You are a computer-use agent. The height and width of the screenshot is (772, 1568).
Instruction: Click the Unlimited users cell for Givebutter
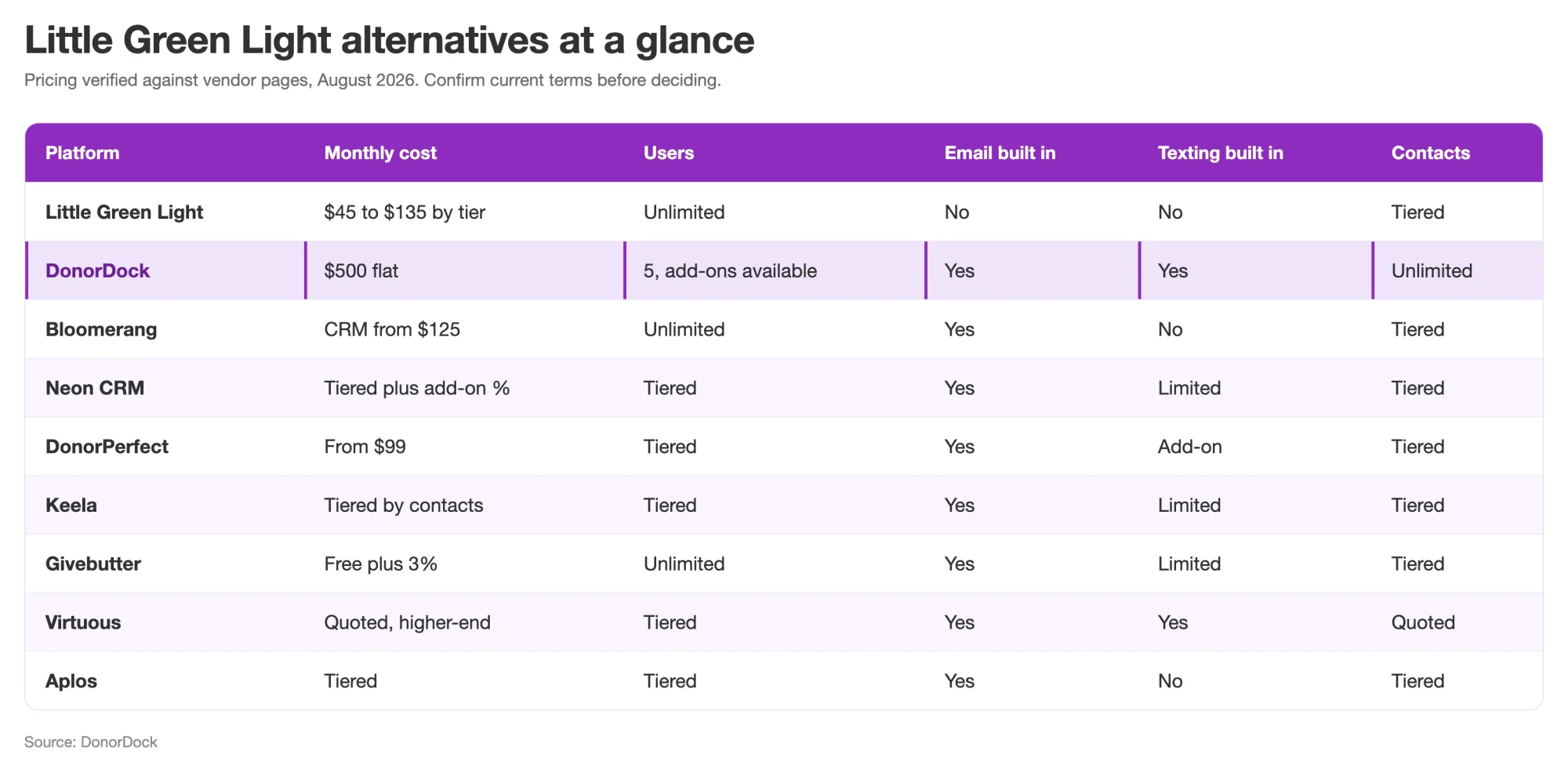pyautogui.click(x=684, y=564)
